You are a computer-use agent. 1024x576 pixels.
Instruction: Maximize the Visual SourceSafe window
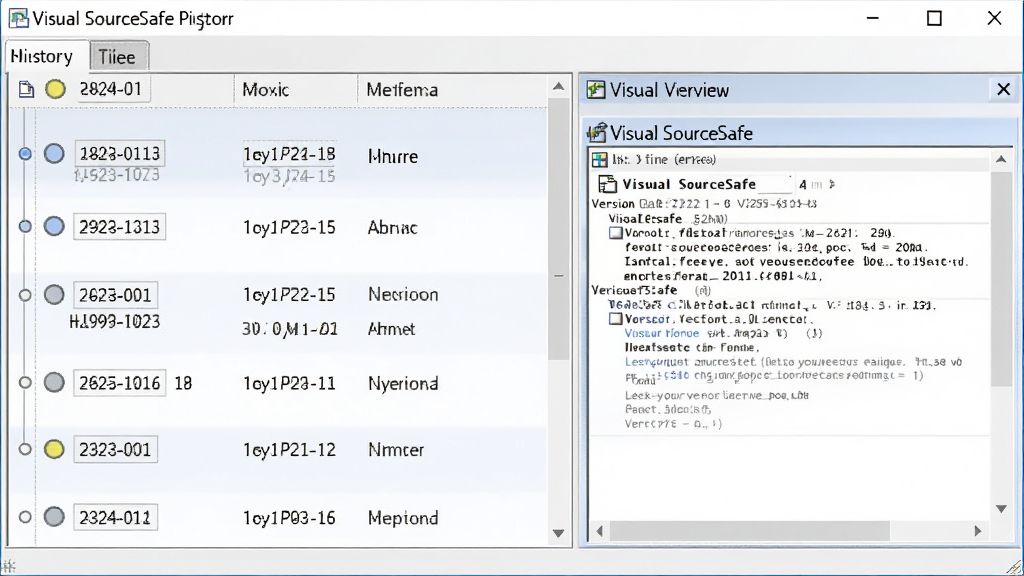[x=935, y=18]
